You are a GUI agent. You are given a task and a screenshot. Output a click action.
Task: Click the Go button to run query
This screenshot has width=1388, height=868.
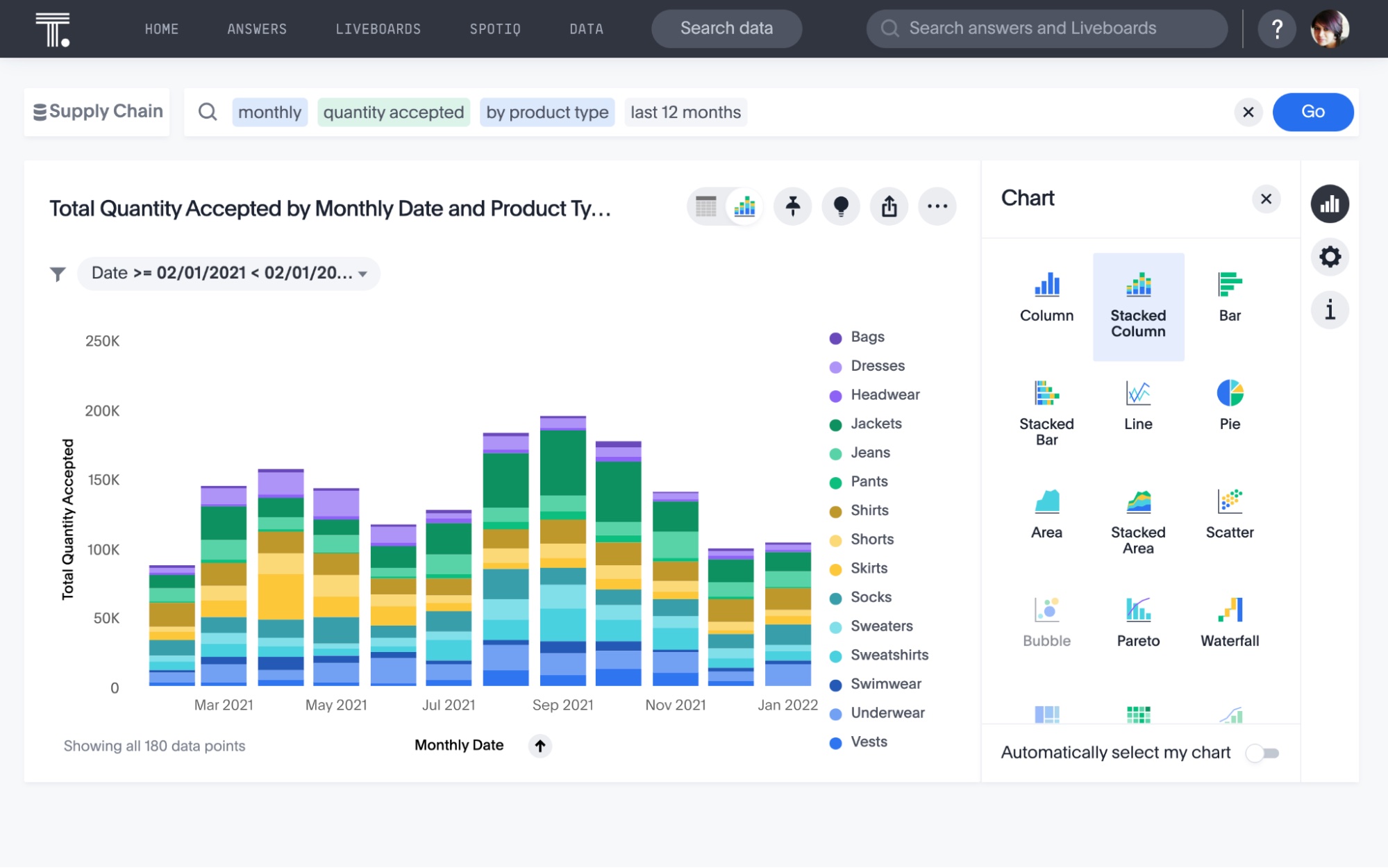[x=1313, y=112]
